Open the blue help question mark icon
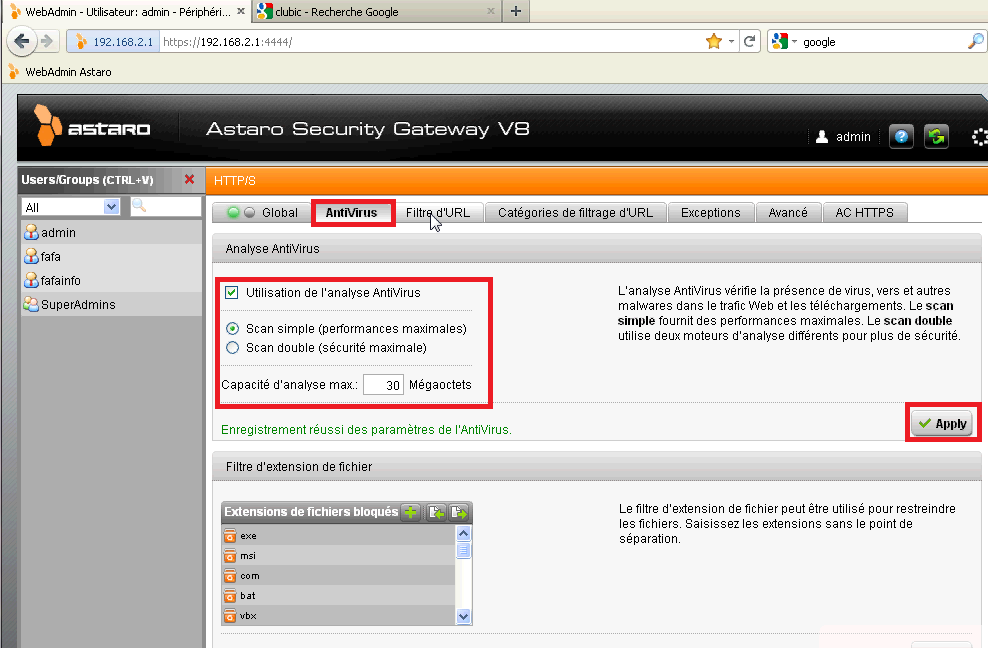Screen dimensions: 988x648 click(x=901, y=136)
